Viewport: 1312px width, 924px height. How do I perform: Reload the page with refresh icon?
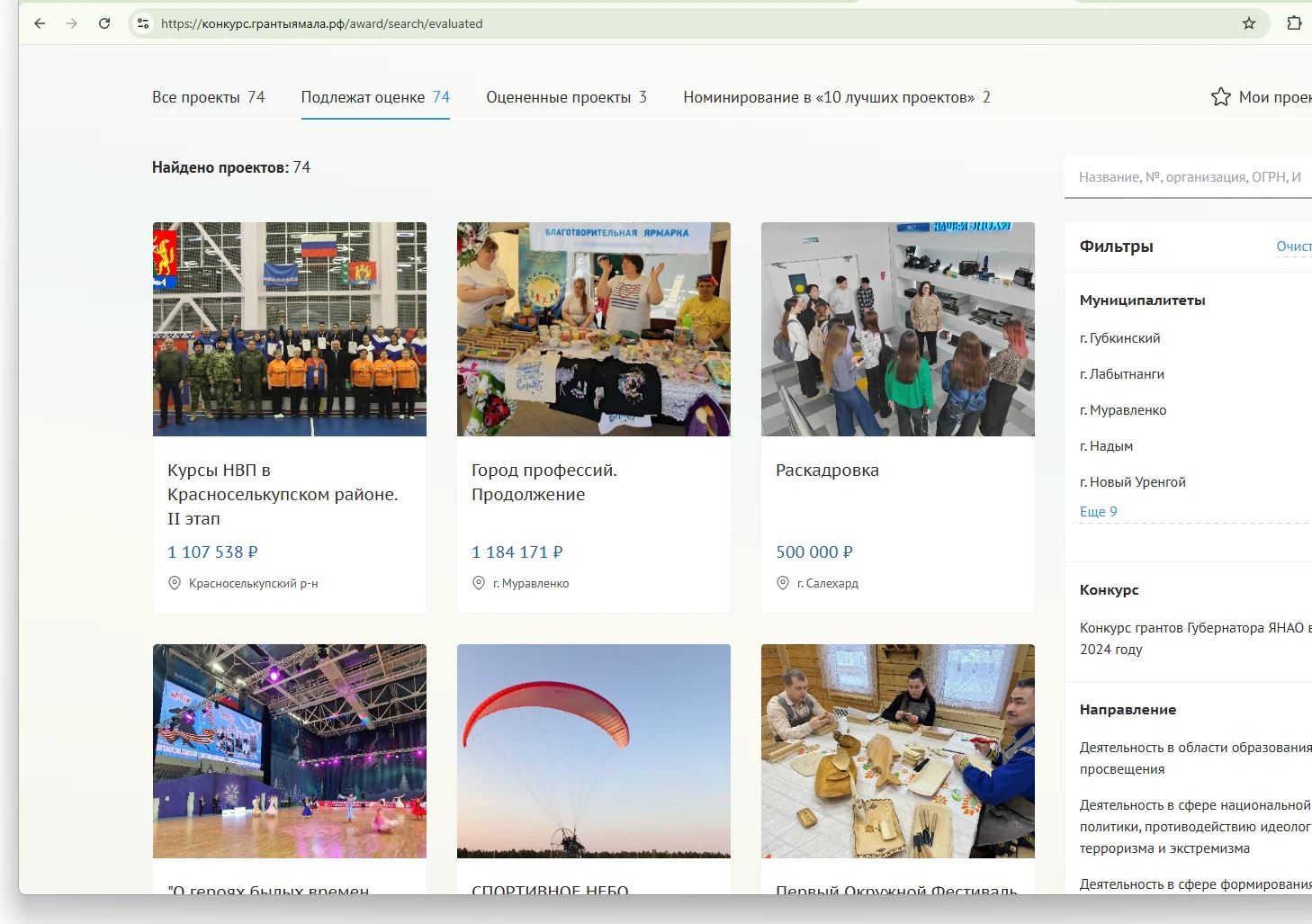point(104,23)
